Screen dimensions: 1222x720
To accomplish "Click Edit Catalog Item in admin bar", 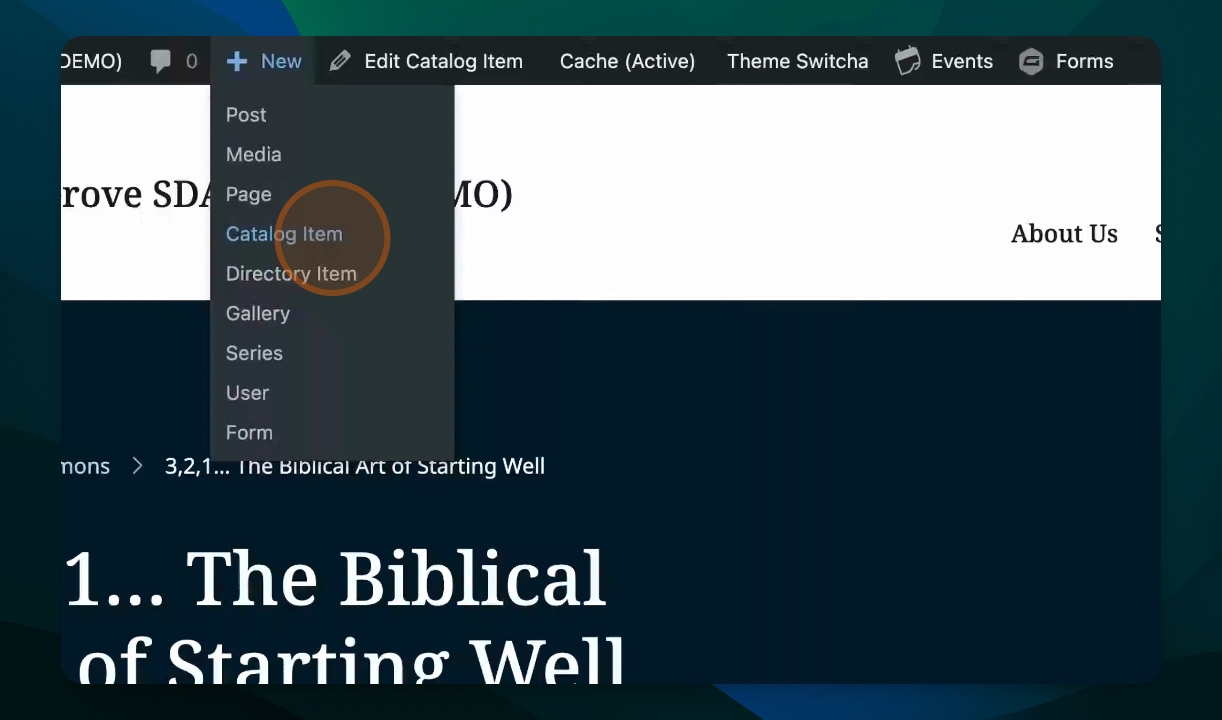I will click(x=443, y=61).
